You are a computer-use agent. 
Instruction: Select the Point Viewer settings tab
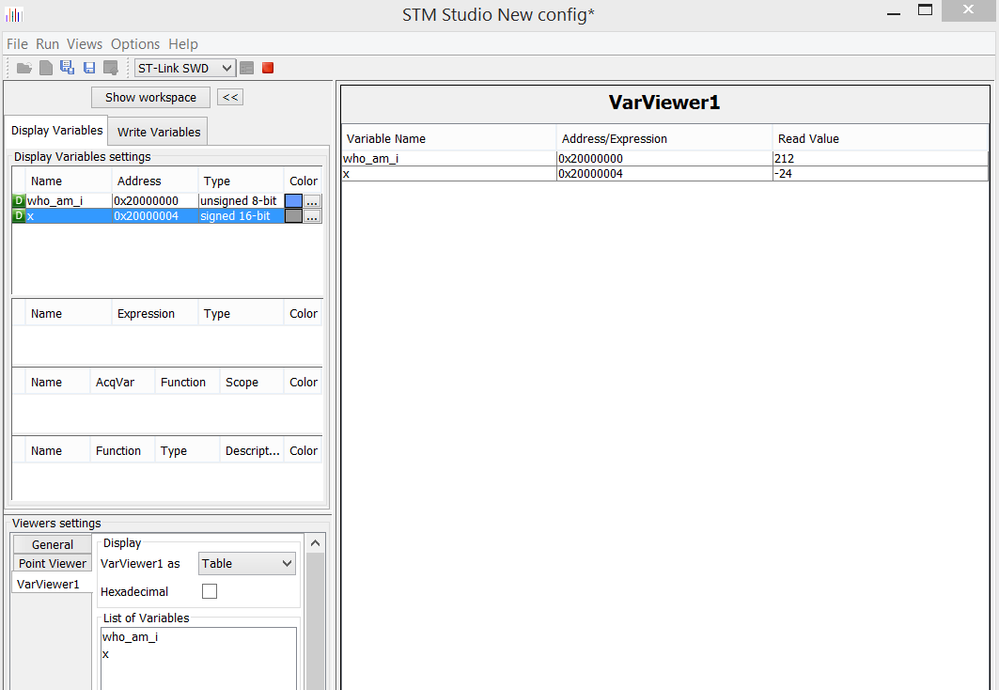tap(52, 563)
